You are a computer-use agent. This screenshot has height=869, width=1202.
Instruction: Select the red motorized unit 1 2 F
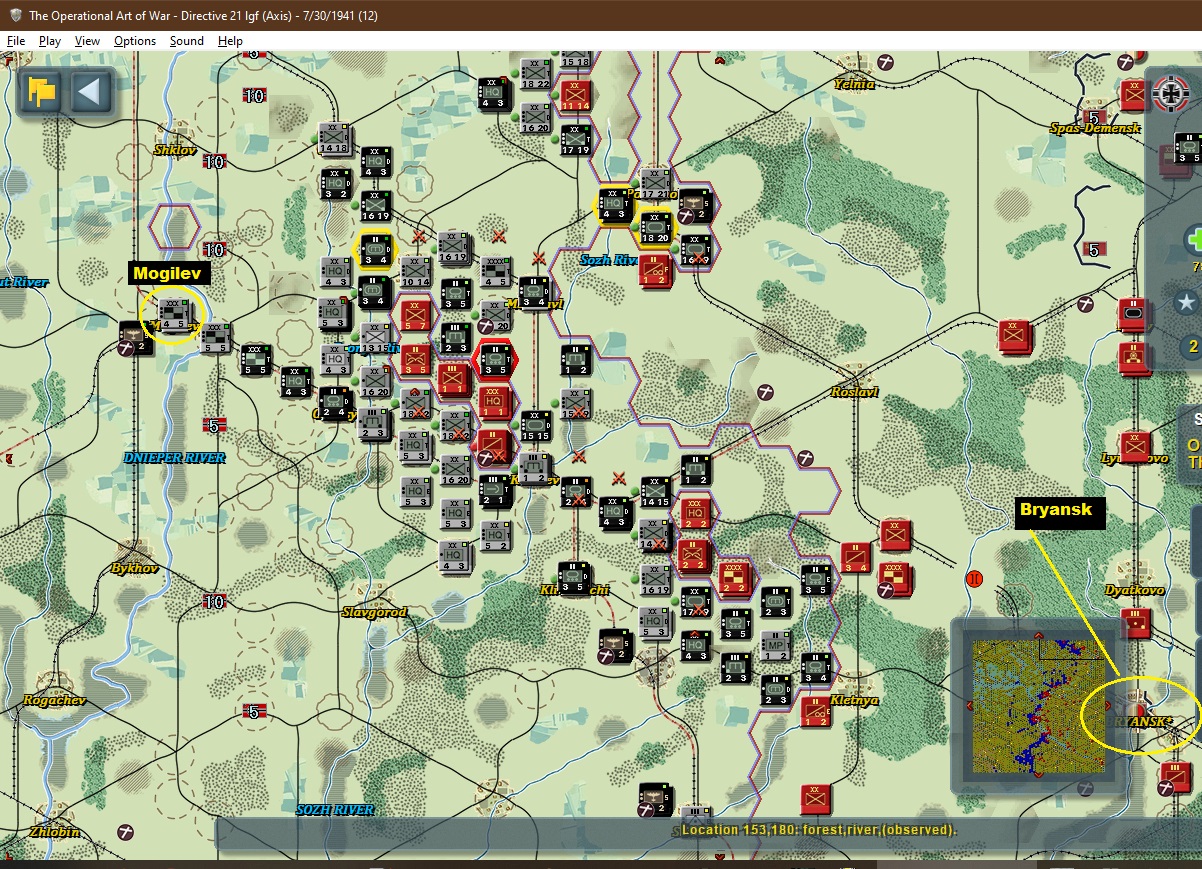[655, 272]
